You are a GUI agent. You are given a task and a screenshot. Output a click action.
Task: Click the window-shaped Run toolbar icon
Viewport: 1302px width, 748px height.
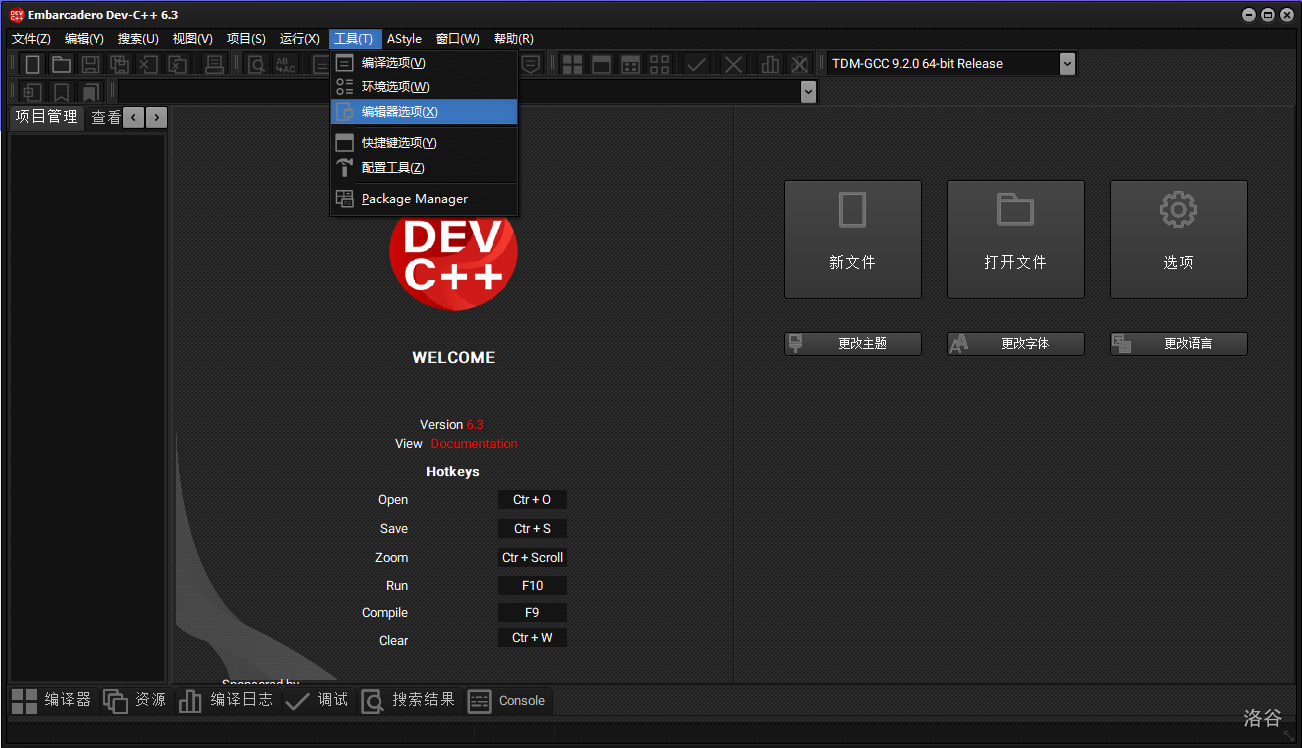pos(601,64)
